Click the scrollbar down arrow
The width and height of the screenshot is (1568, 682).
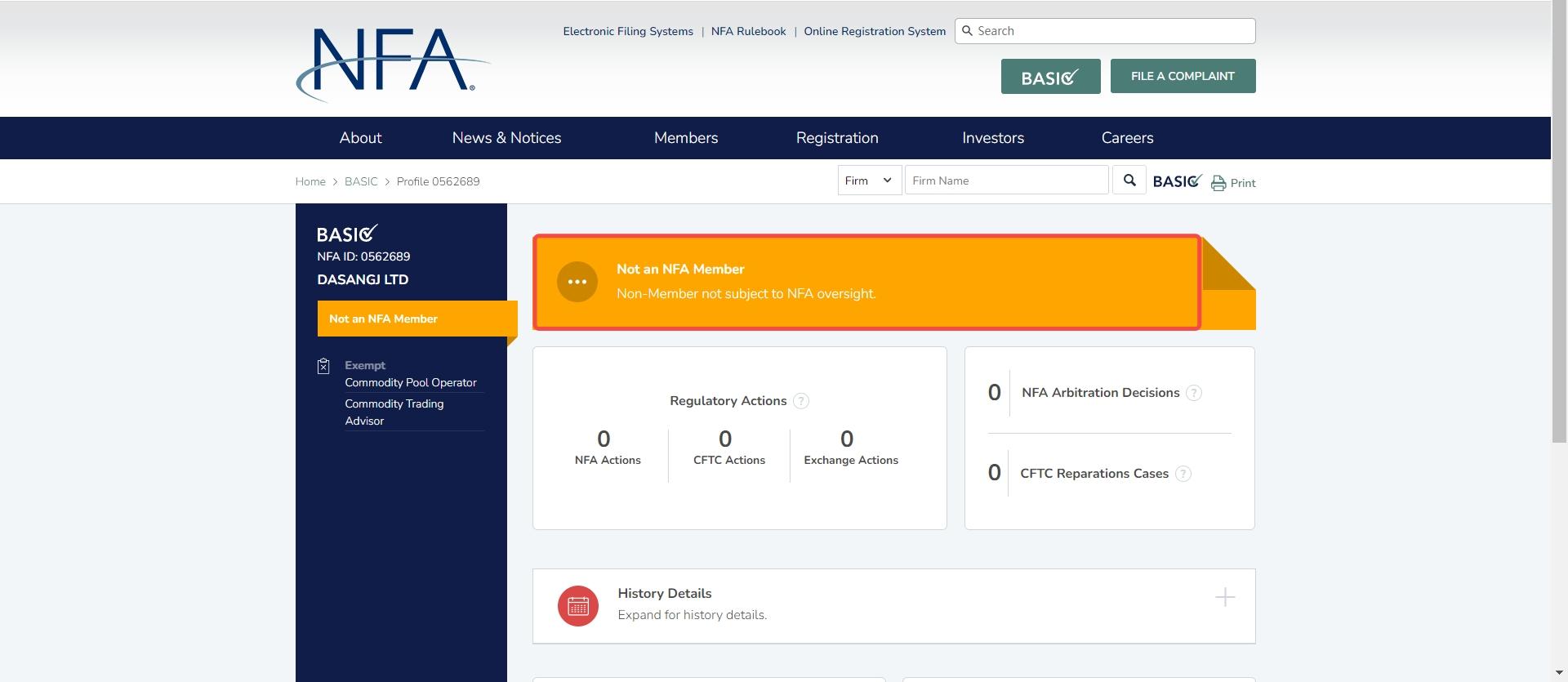pyautogui.click(x=1559, y=673)
